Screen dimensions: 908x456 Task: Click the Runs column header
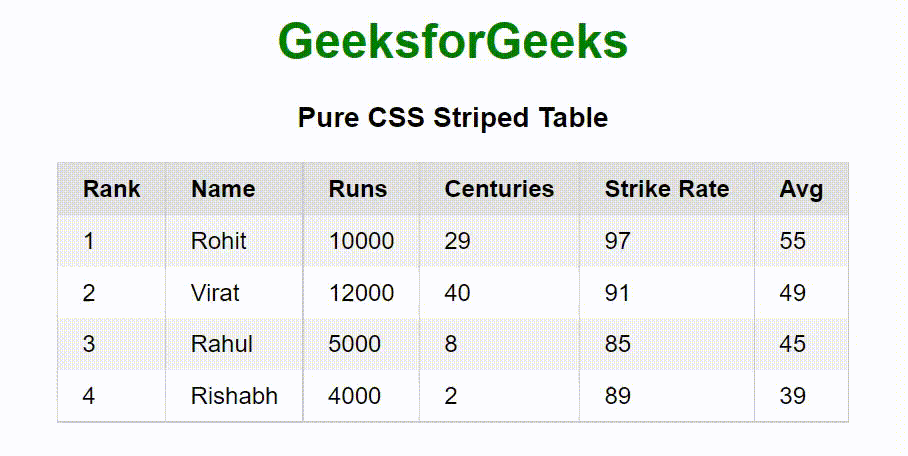tap(358, 189)
